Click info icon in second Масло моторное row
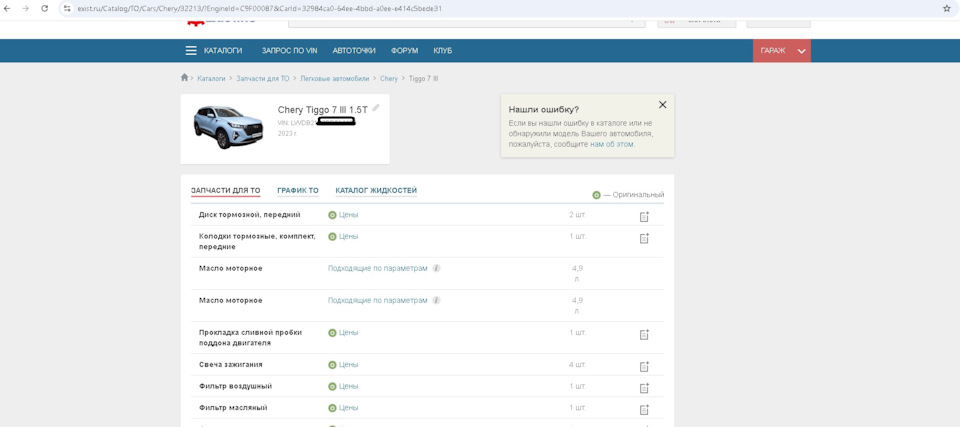This screenshot has height=427, width=960. point(436,301)
